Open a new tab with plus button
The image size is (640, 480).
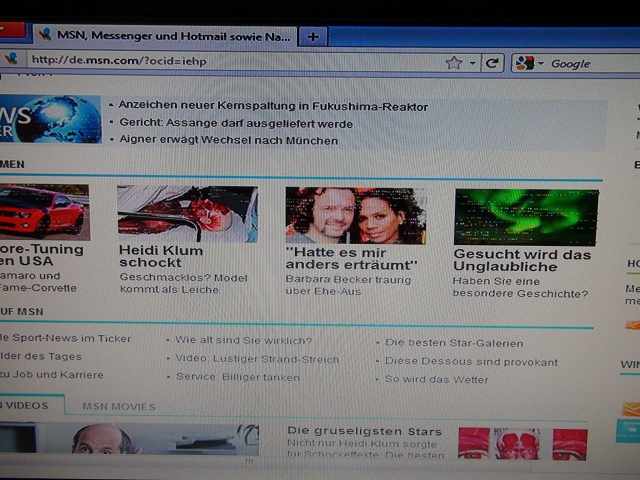[313, 36]
